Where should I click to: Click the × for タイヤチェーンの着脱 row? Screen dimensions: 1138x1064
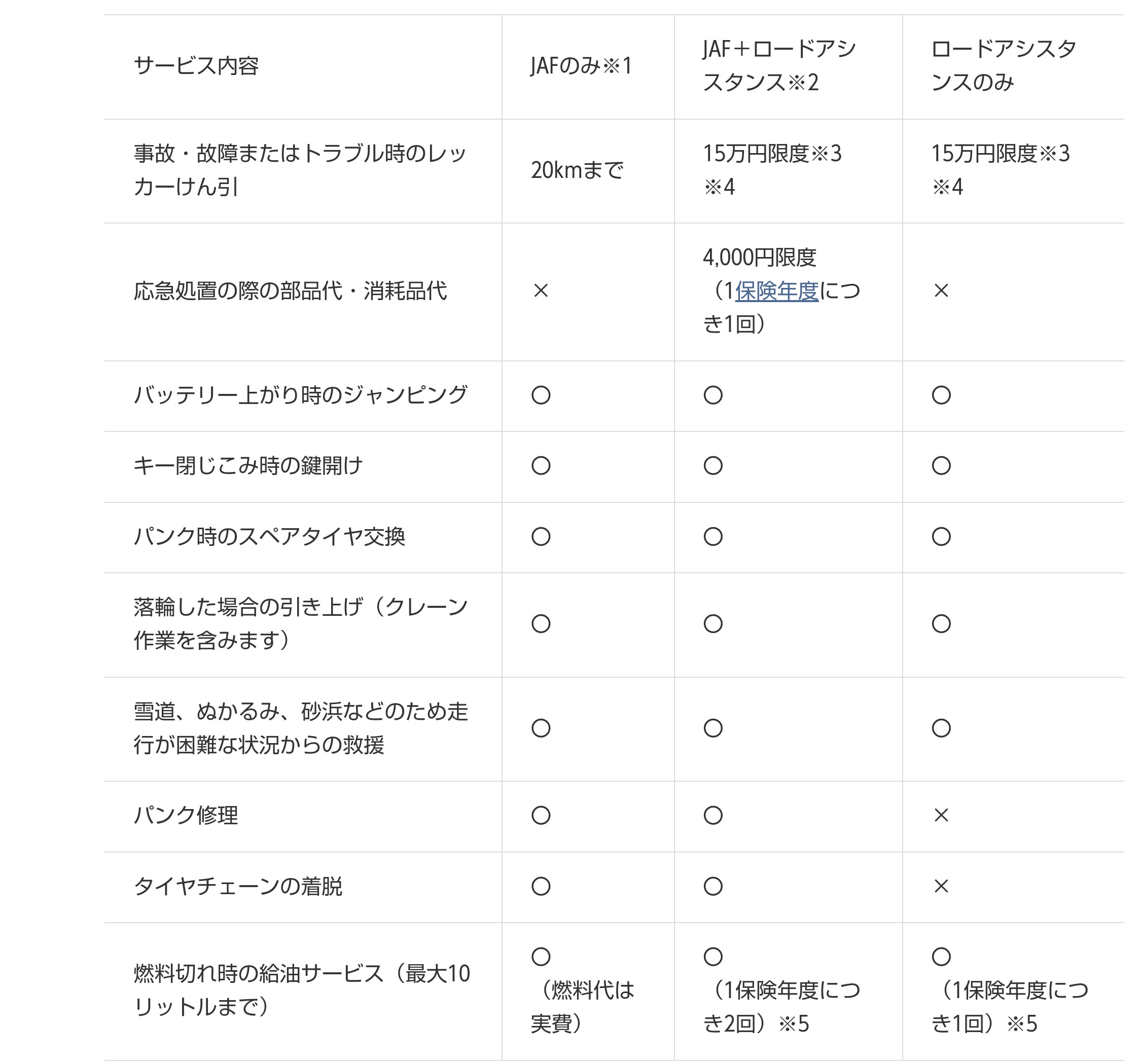[x=941, y=886]
